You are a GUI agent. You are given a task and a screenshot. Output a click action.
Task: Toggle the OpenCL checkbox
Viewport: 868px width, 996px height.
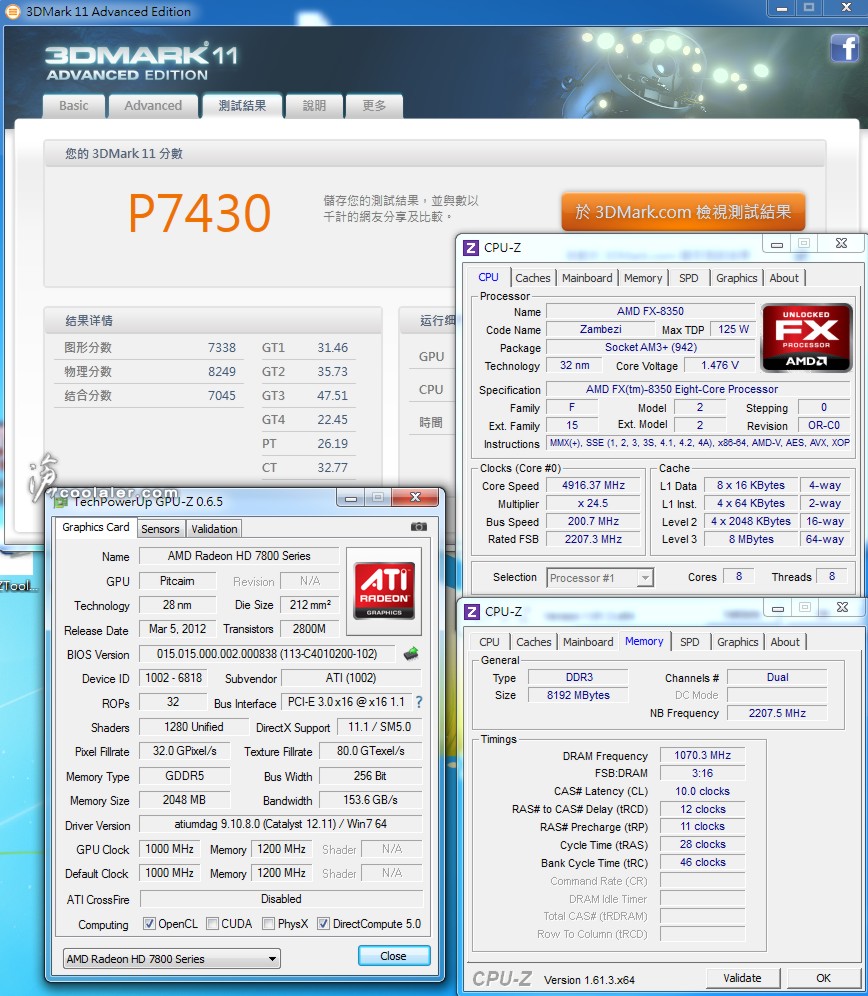tap(149, 924)
